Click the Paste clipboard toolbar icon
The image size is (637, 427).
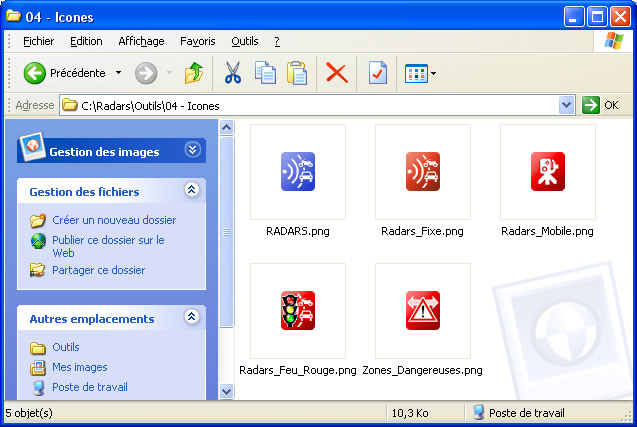tap(297, 73)
